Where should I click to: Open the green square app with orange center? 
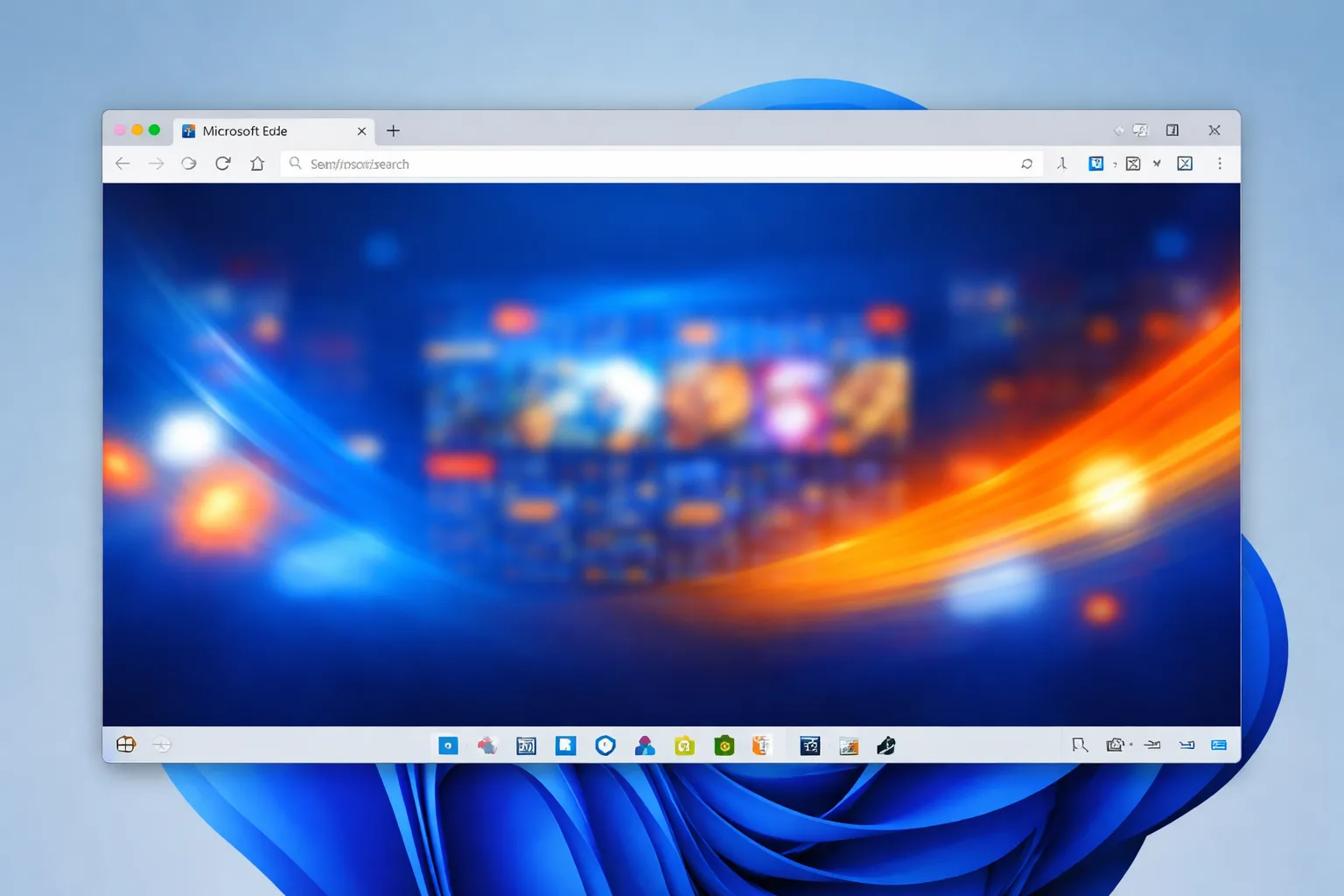(x=724, y=745)
